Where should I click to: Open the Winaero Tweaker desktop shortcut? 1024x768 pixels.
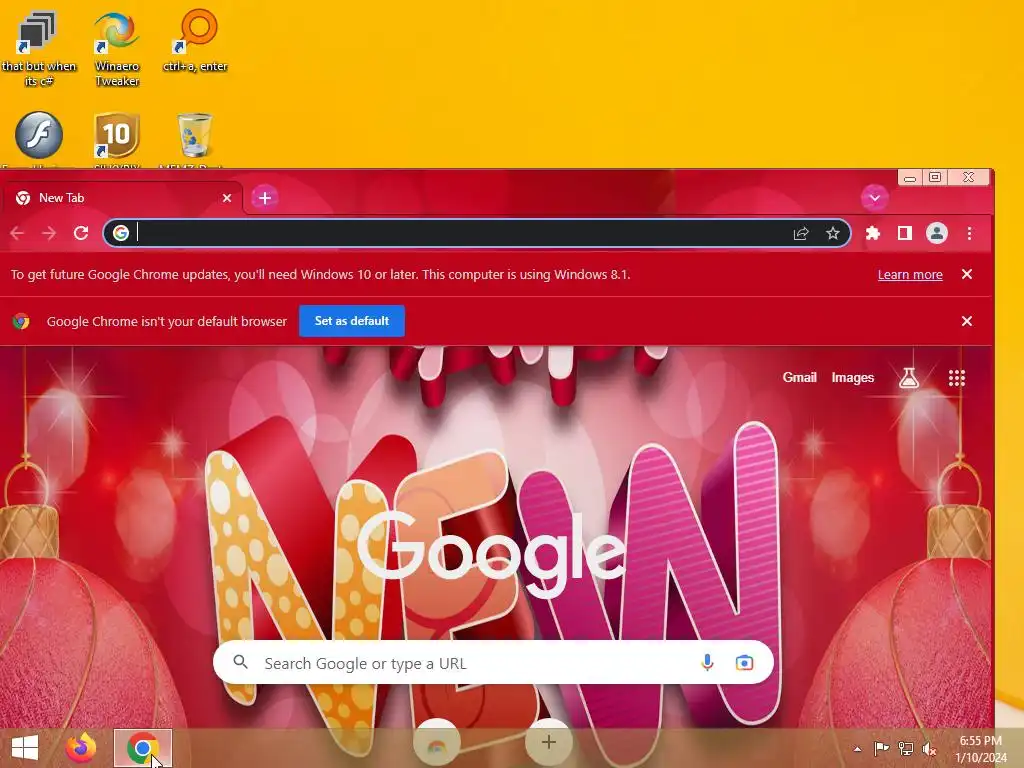click(116, 47)
